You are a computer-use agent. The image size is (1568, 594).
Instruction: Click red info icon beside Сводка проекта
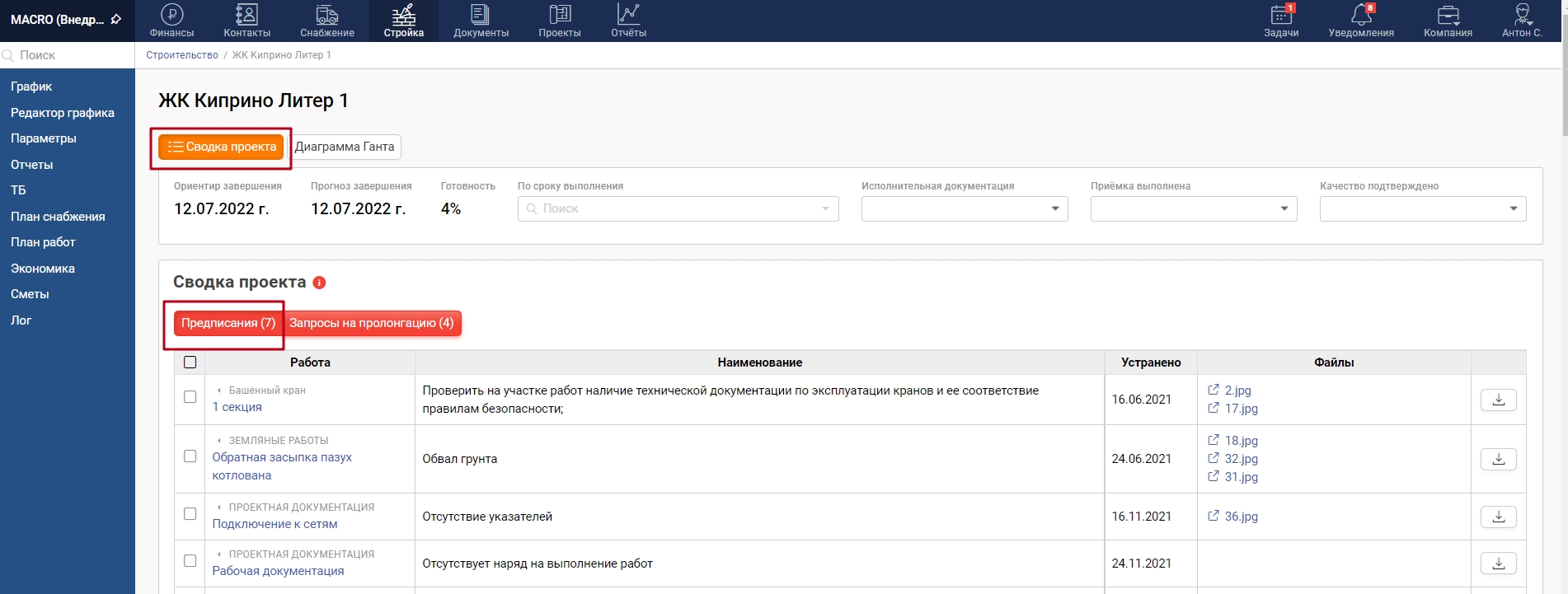pyautogui.click(x=320, y=283)
